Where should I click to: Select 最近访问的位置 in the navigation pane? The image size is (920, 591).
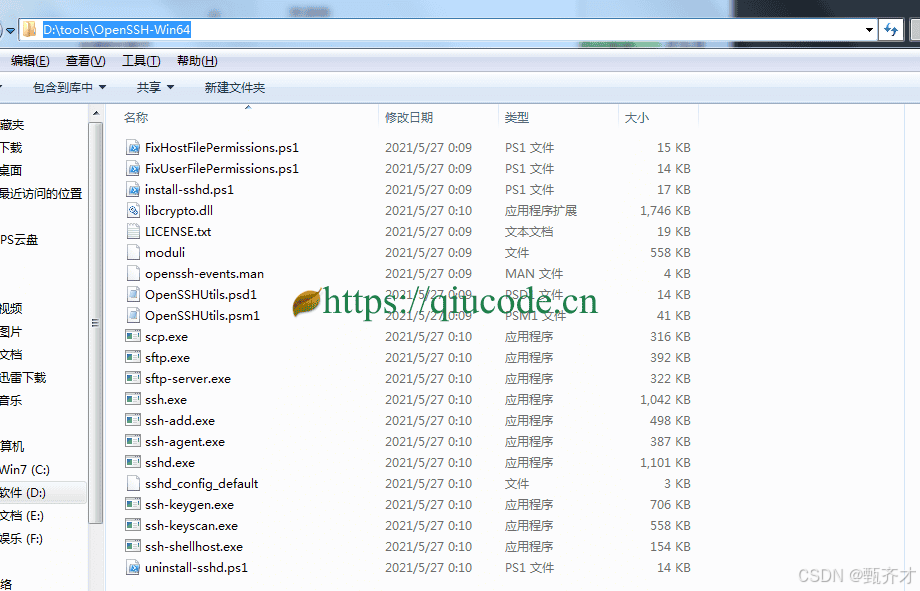(41, 194)
